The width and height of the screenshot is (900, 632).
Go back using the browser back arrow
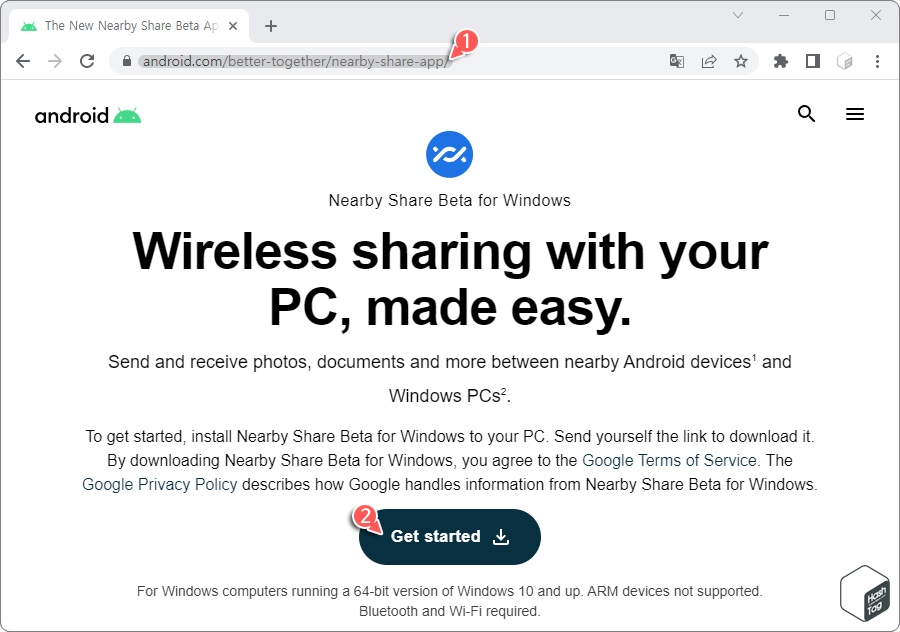point(23,61)
